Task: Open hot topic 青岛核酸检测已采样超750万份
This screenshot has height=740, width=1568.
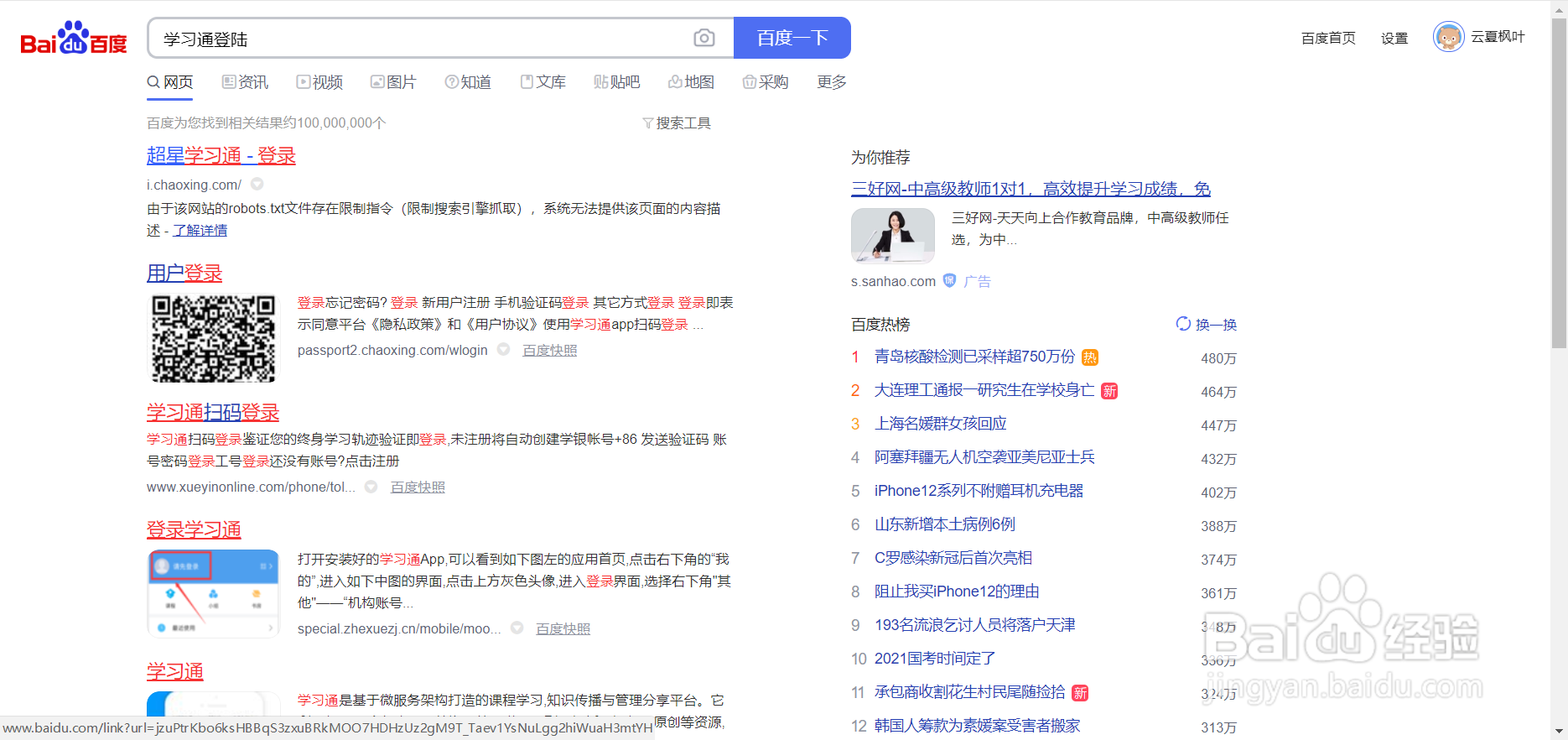Action: (974, 357)
